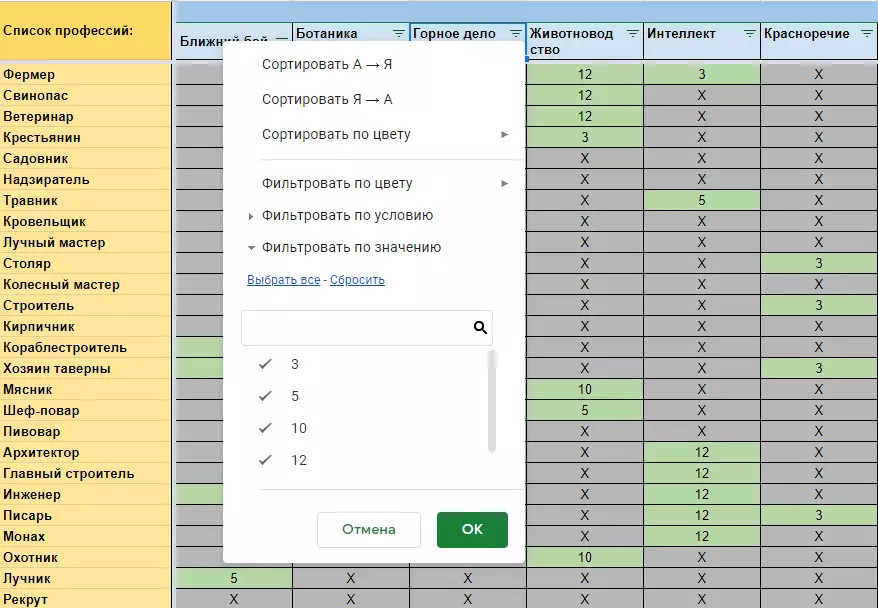Select the Садовник row label
This screenshot has height=608, width=878.
click(86, 158)
